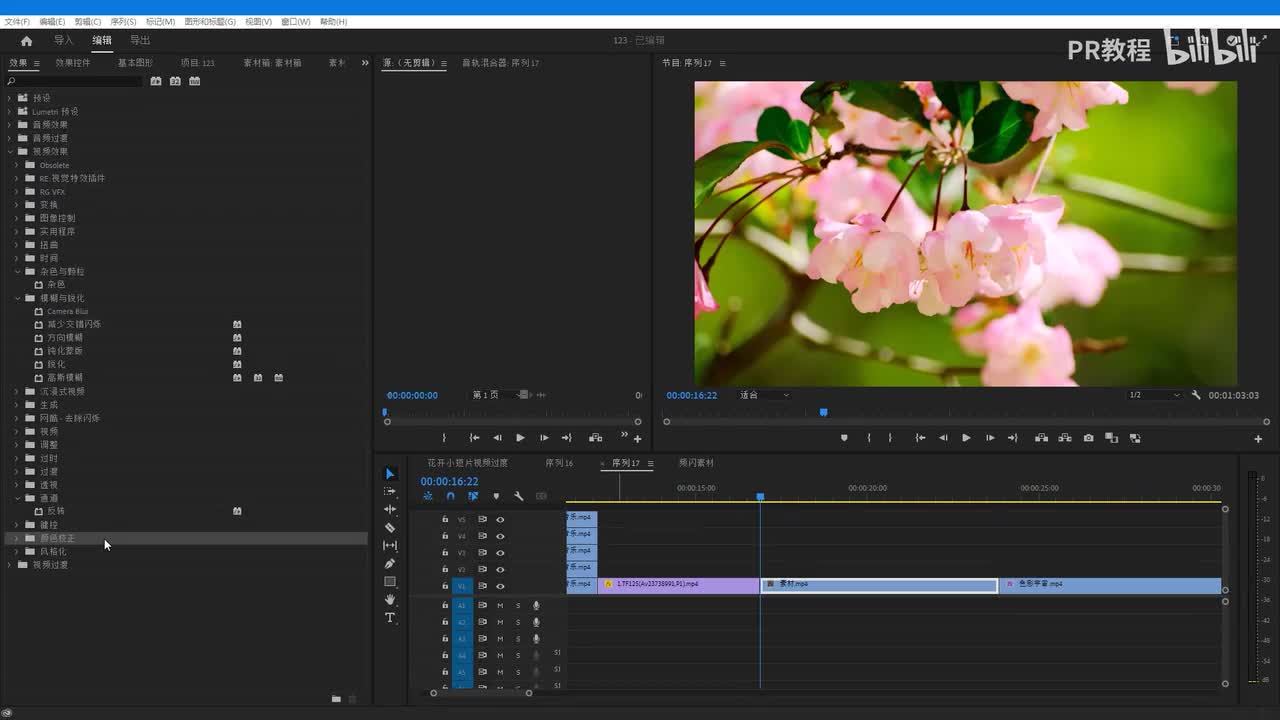The image size is (1280, 720).
Task: Click the 素材.mp4 clip in timeline
Action: [x=878, y=585]
